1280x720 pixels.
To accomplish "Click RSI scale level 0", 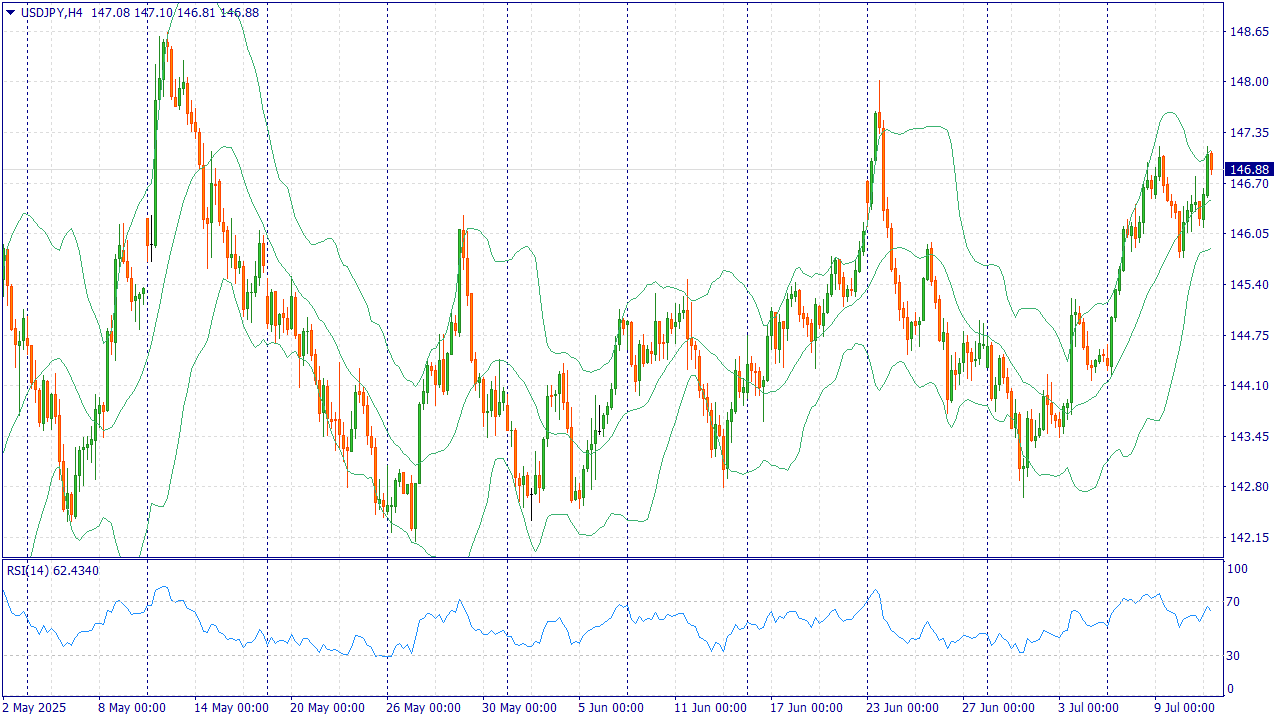I will pos(1232,689).
